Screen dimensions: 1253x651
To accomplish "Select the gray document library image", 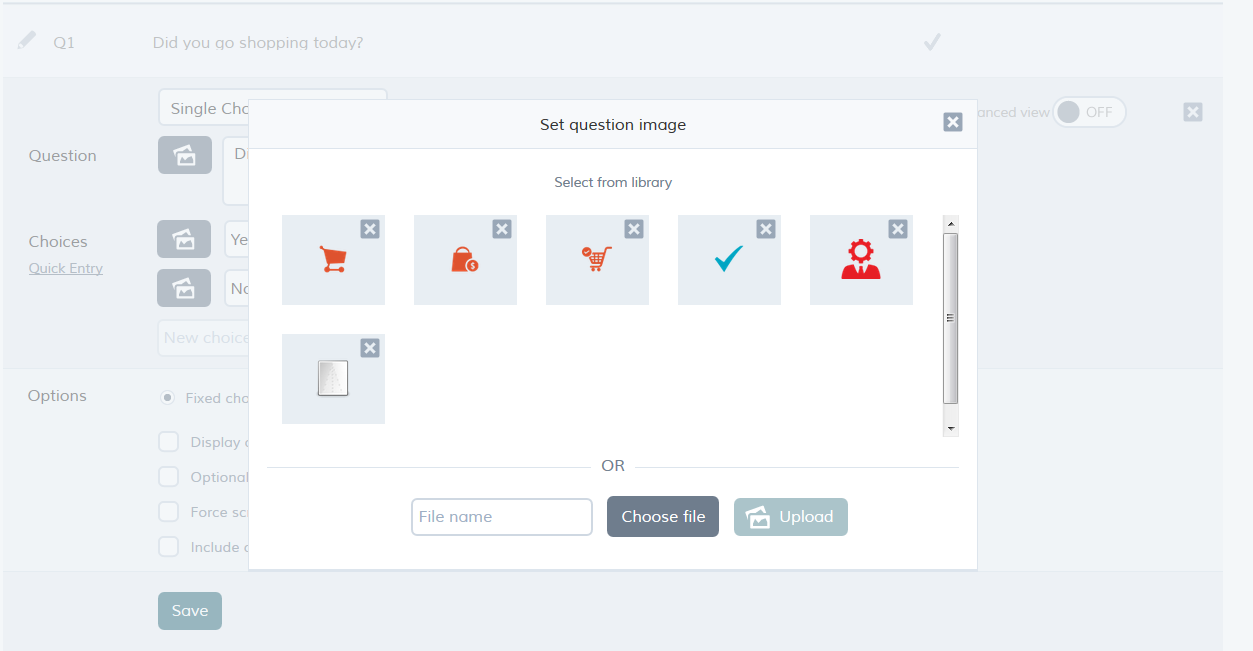I will click(333, 379).
